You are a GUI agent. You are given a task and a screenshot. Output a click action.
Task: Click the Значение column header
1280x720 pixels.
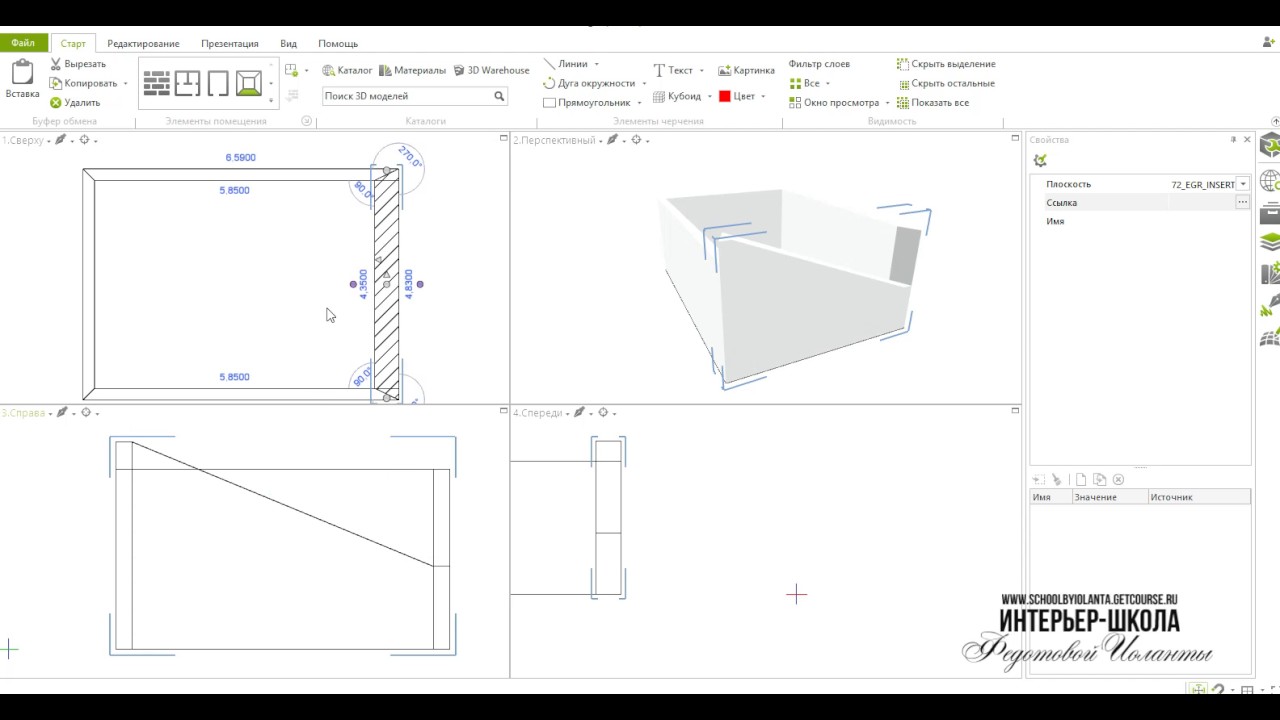[x=1109, y=497]
